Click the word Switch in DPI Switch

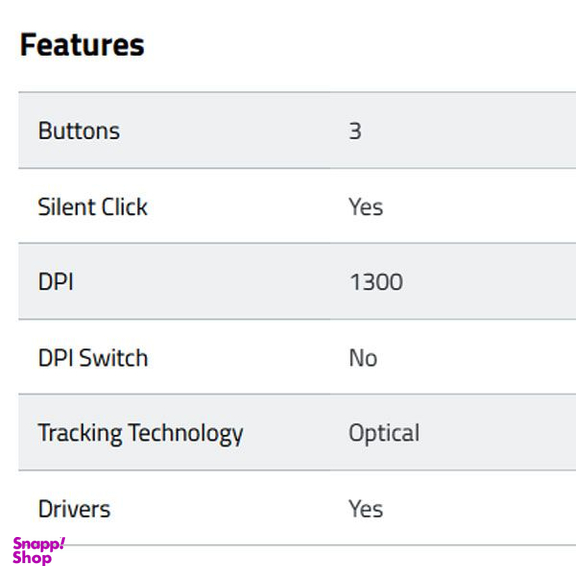(x=113, y=357)
